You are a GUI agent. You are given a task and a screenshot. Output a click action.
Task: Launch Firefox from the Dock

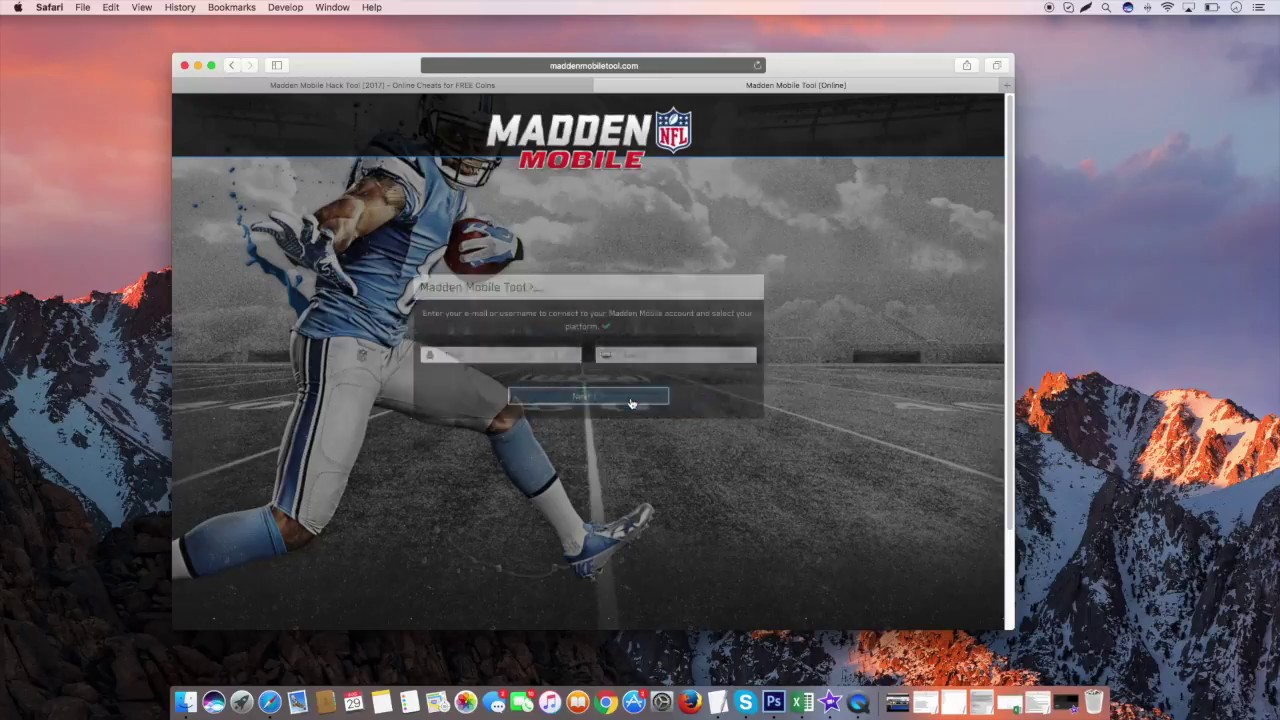click(690, 702)
